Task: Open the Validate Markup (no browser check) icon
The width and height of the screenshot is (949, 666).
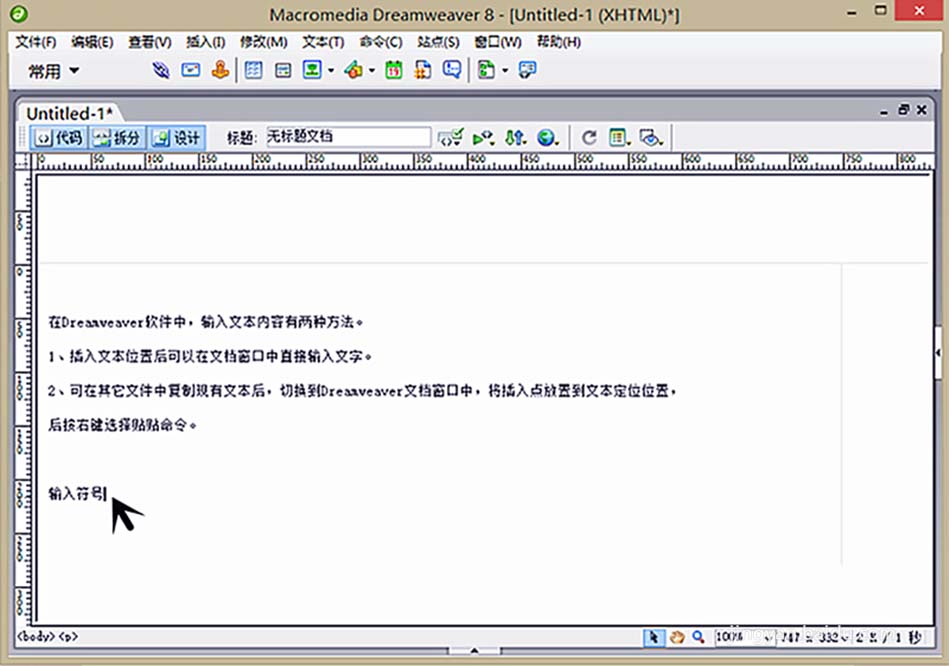Action: coord(451,138)
